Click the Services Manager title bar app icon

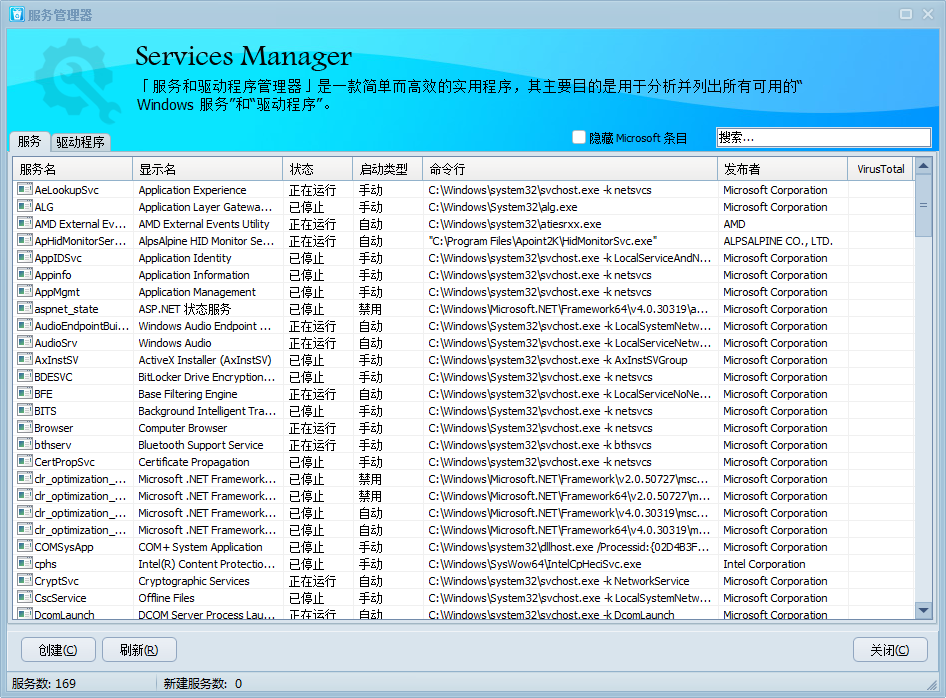tap(16, 14)
